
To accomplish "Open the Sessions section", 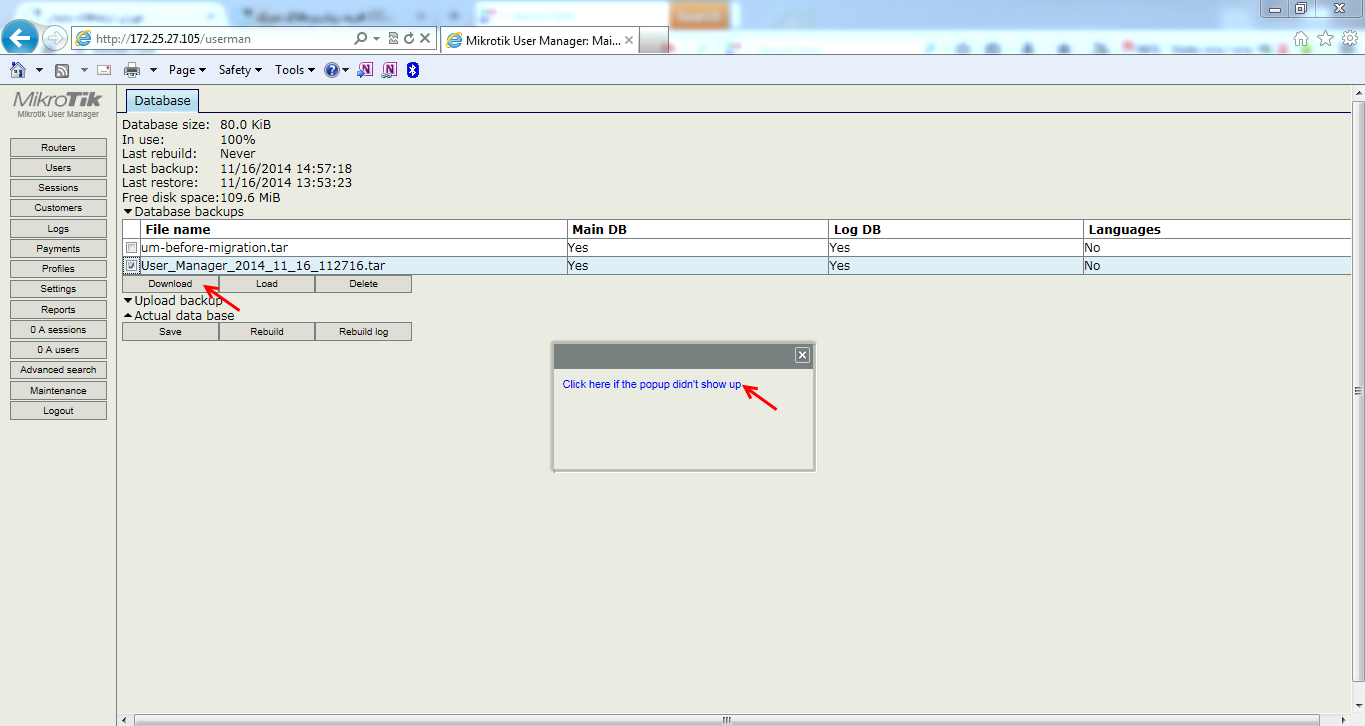I will pos(58,187).
